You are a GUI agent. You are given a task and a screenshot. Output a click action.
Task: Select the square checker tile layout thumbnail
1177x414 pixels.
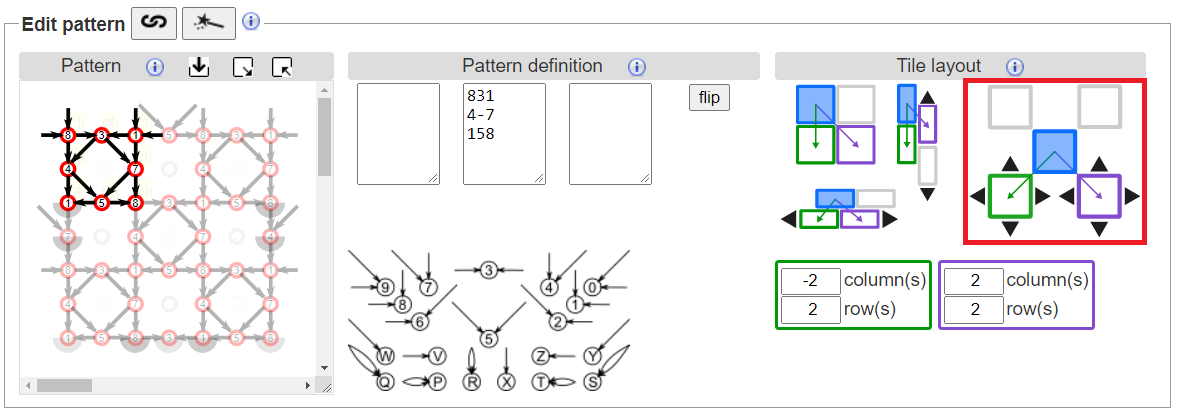click(x=835, y=124)
